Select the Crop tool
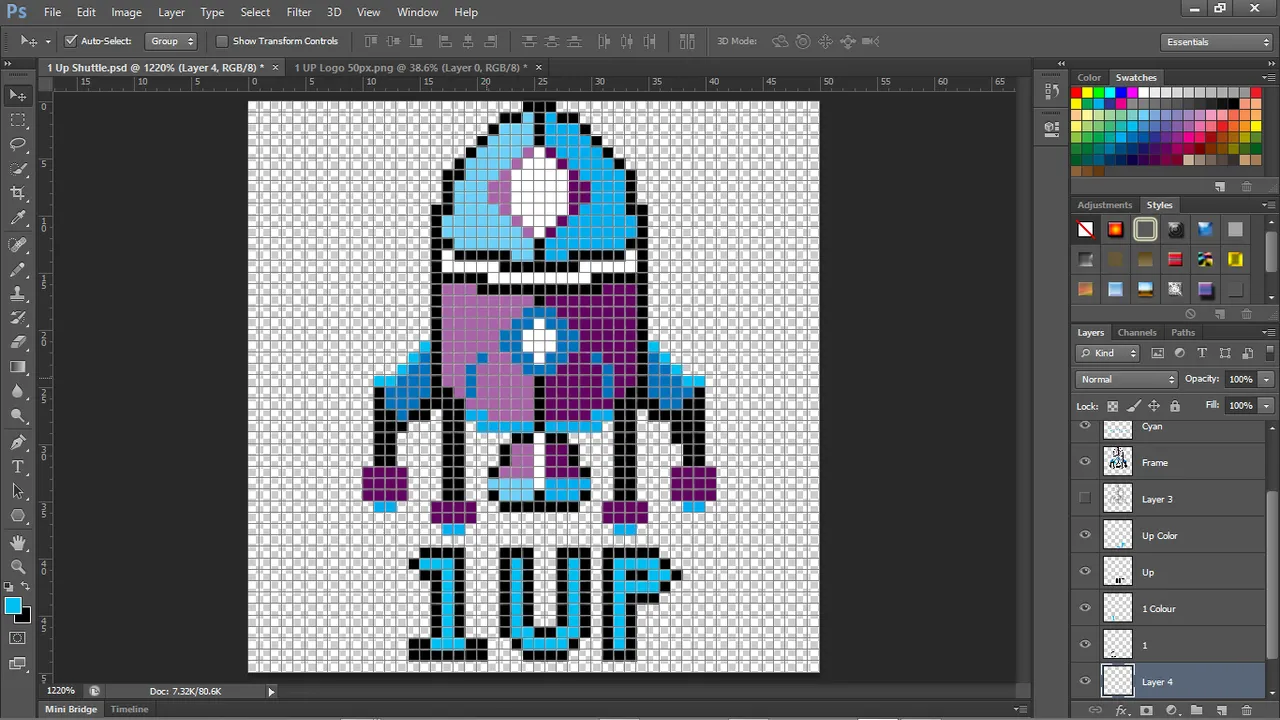Viewport: 1280px width, 720px height. [18, 194]
